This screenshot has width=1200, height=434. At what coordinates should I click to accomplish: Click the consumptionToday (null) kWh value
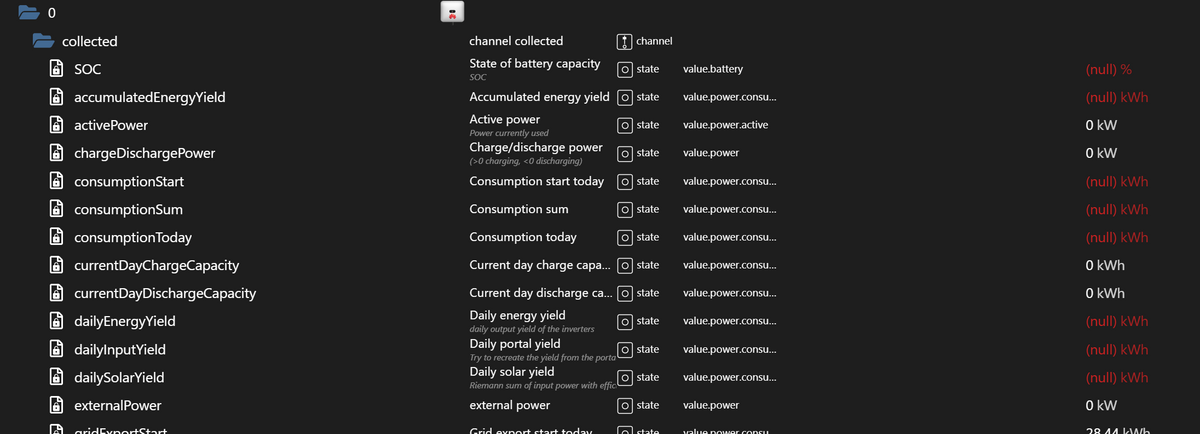(x=1116, y=238)
